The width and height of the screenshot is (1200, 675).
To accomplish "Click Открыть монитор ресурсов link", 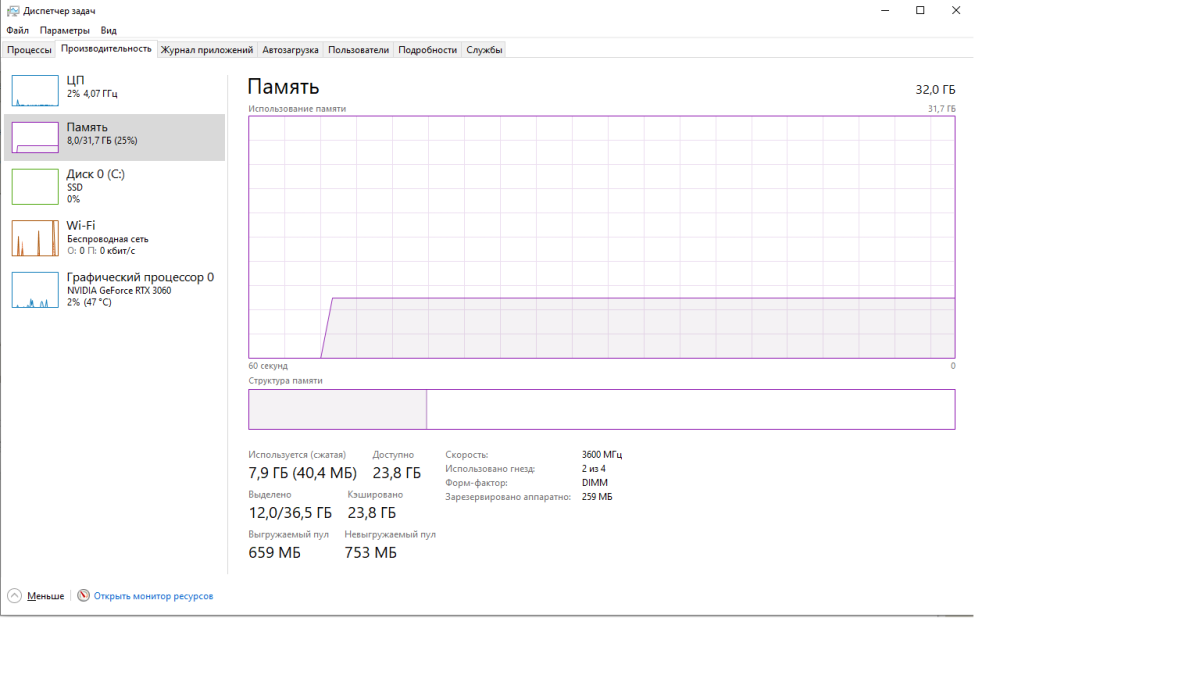I will tap(153, 596).
